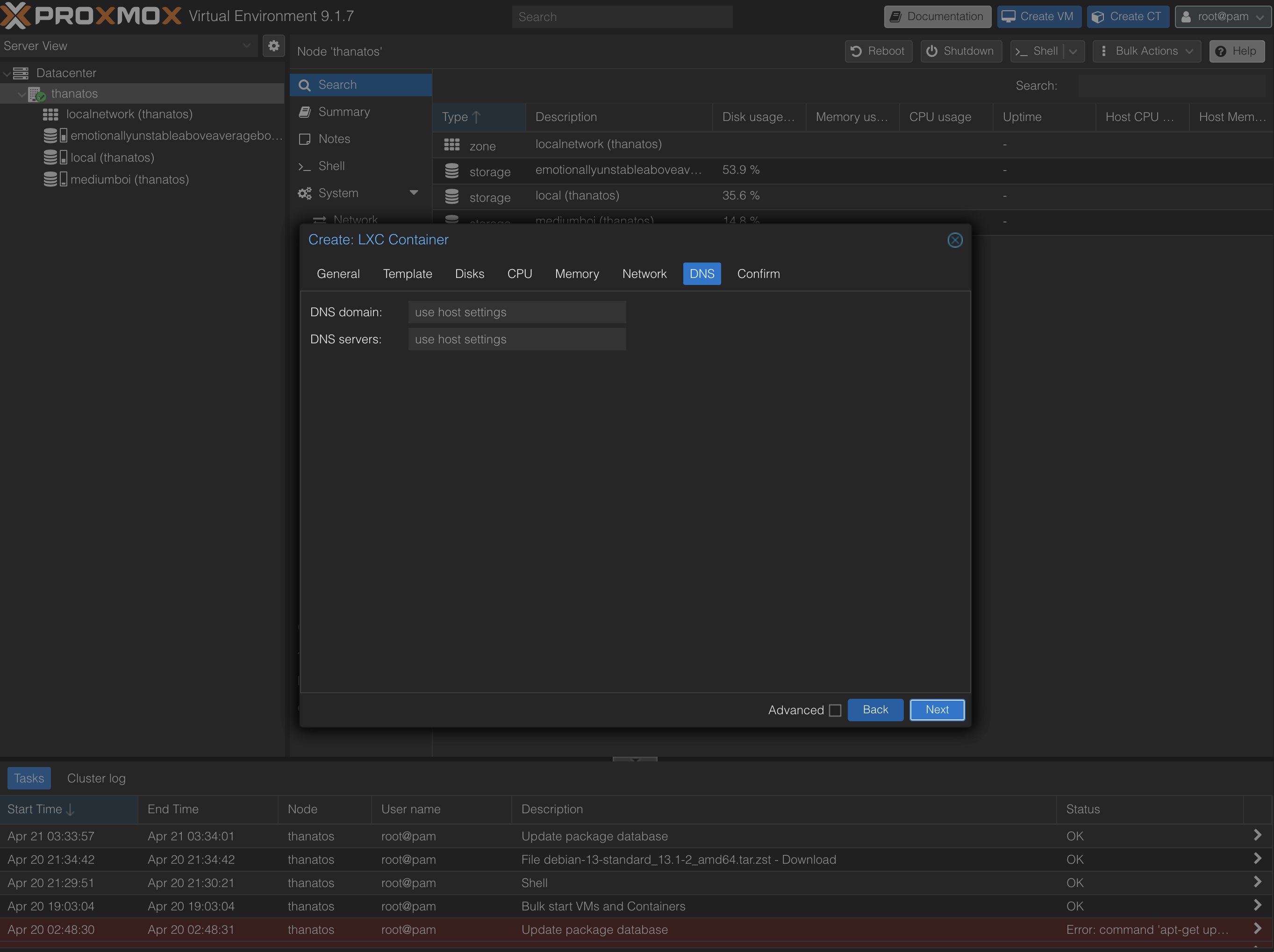Screen dimensions: 1274x952
Task: Open the Bulk Actions dropdown
Action: [x=1189, y=51]
